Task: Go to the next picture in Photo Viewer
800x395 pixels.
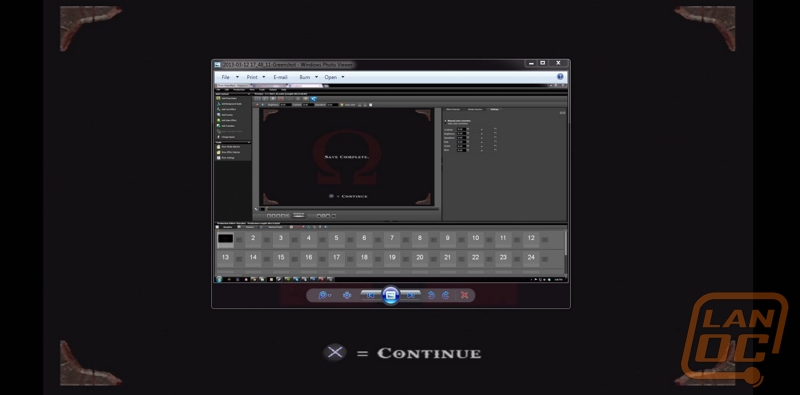Action: [410, 295]
